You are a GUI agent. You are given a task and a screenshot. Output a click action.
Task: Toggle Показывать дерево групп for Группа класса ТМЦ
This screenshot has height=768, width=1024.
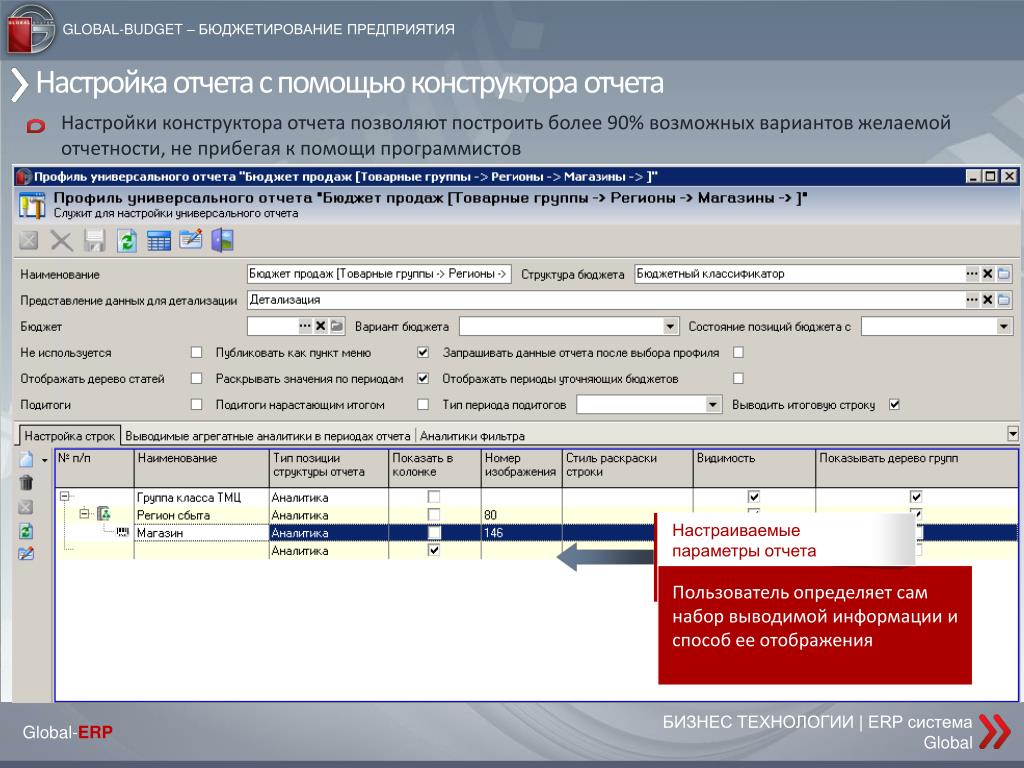(x=916, y=497)
